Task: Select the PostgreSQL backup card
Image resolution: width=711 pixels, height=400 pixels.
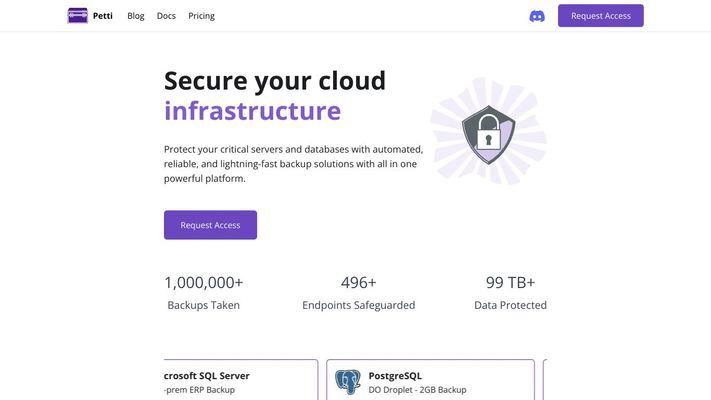Action: click(x=430, y=380)
